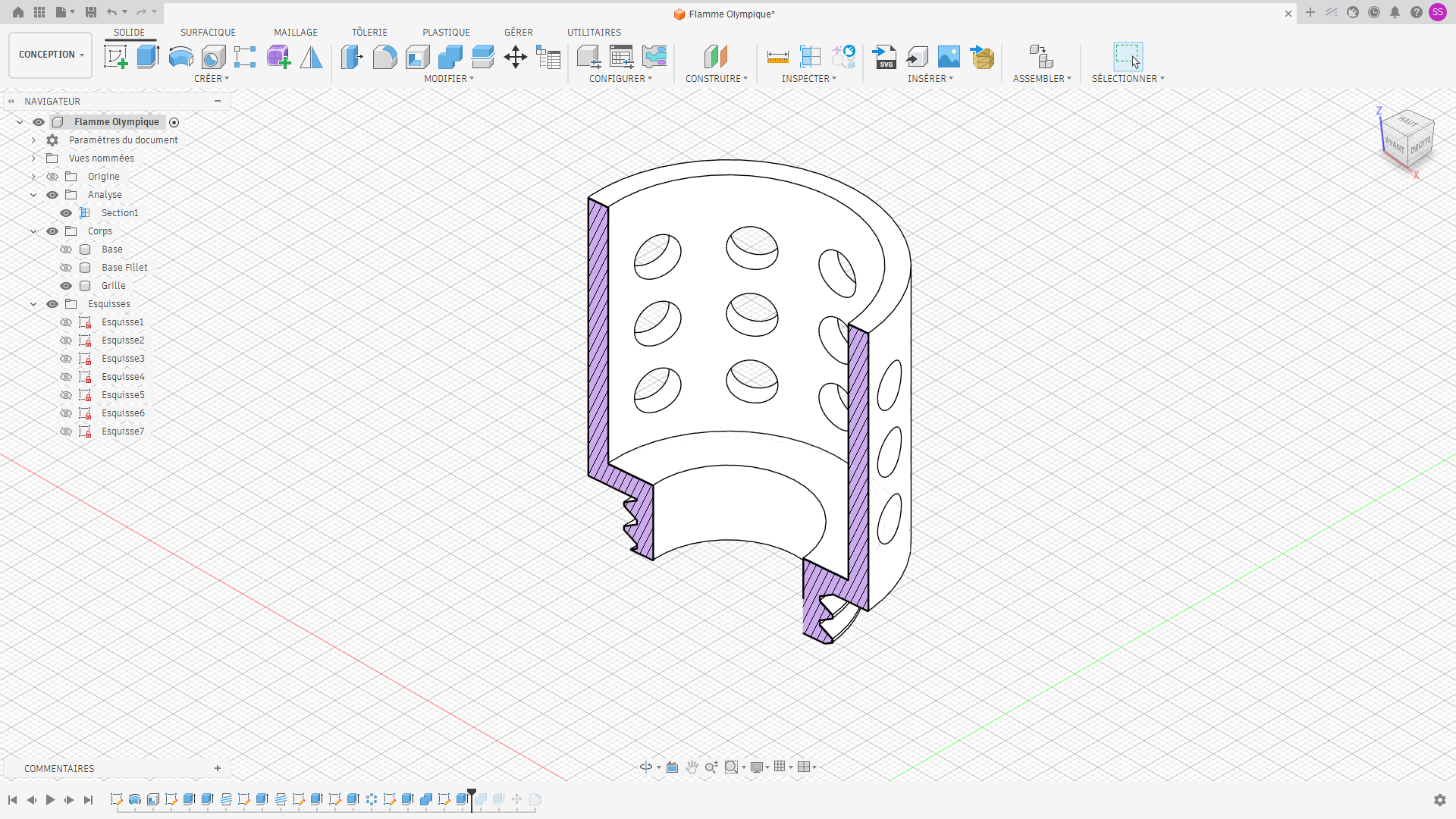Open the MODIFIER dropdown menu
1456x819 pixels.
tap(449, 79)
